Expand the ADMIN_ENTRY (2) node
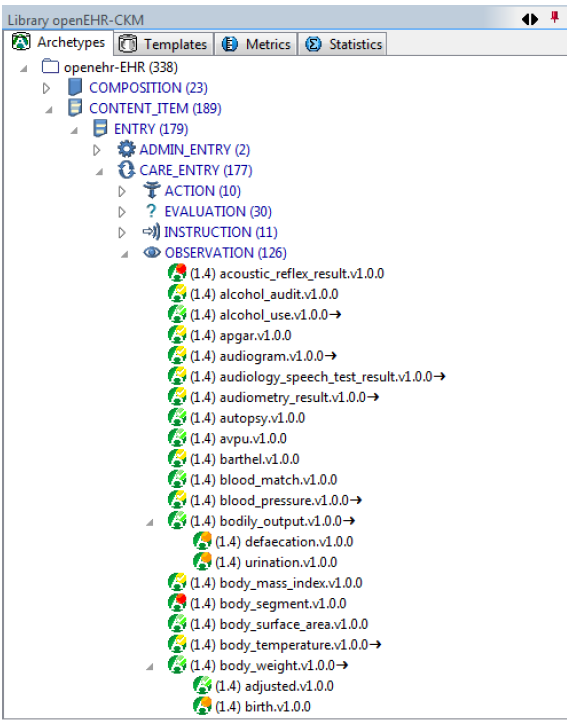573x724 pixels. point(97,150)
